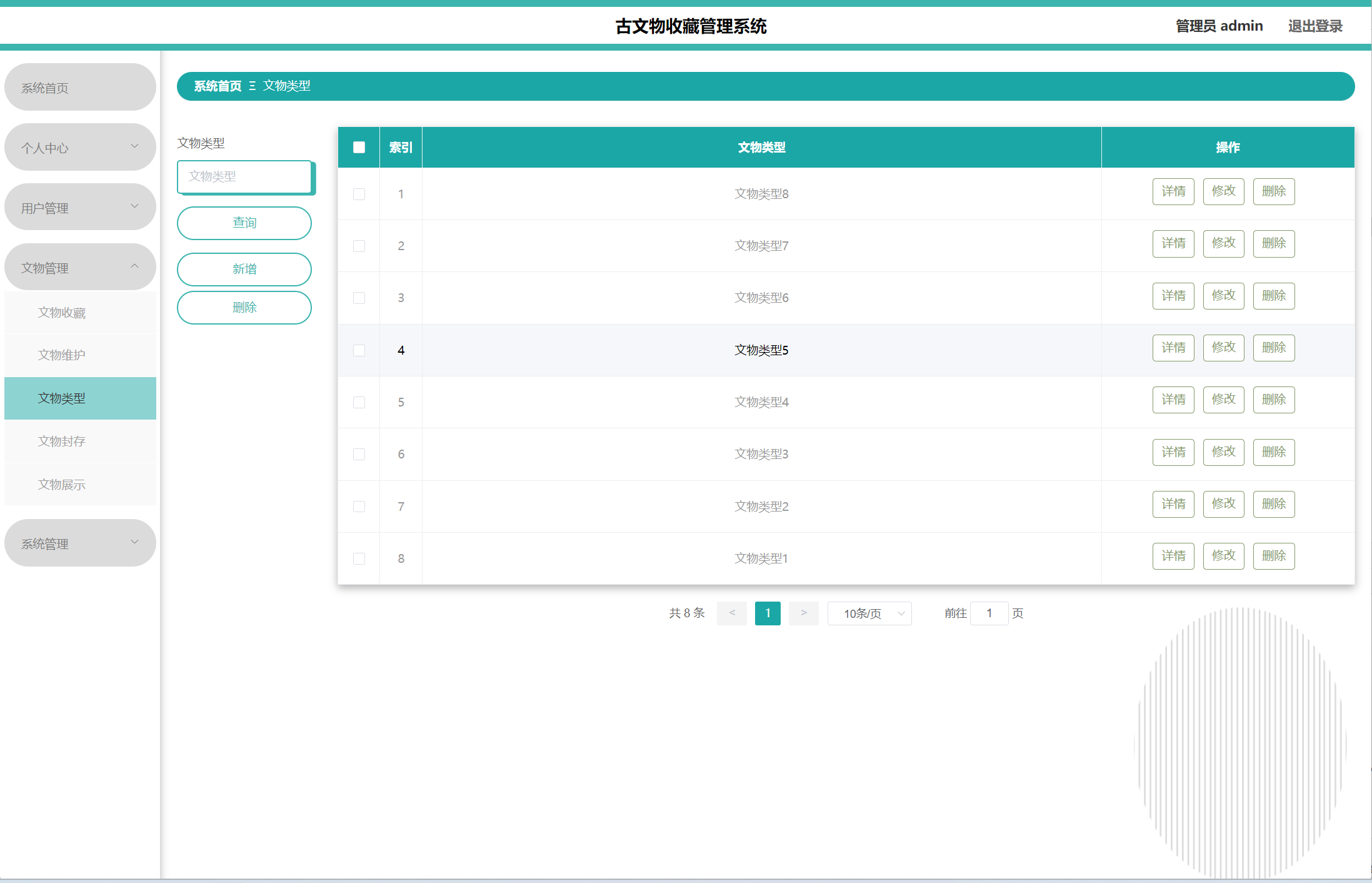1372x883 pixels.
Task: Toggle the select-all checkbox in table header
Action: [x=359, y=147]
